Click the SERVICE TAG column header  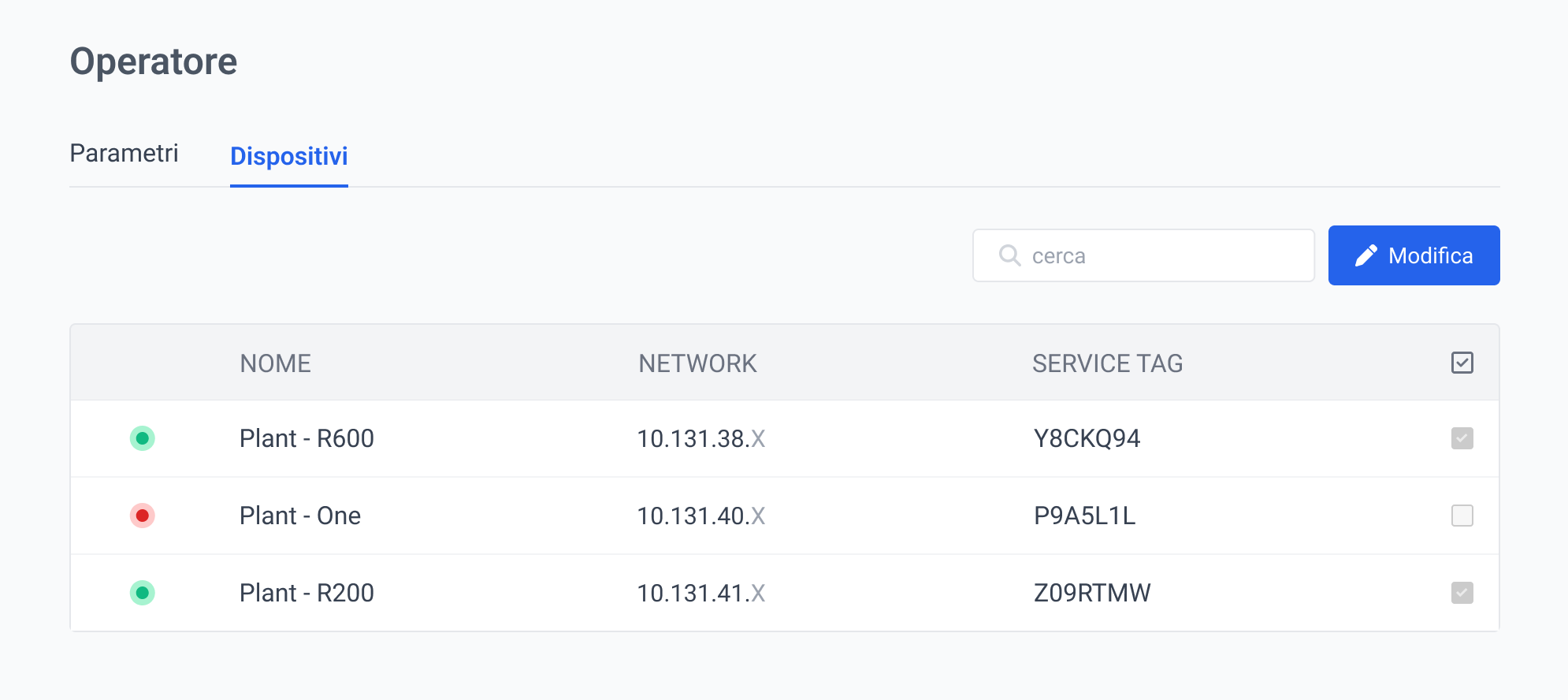point(1107,363)
